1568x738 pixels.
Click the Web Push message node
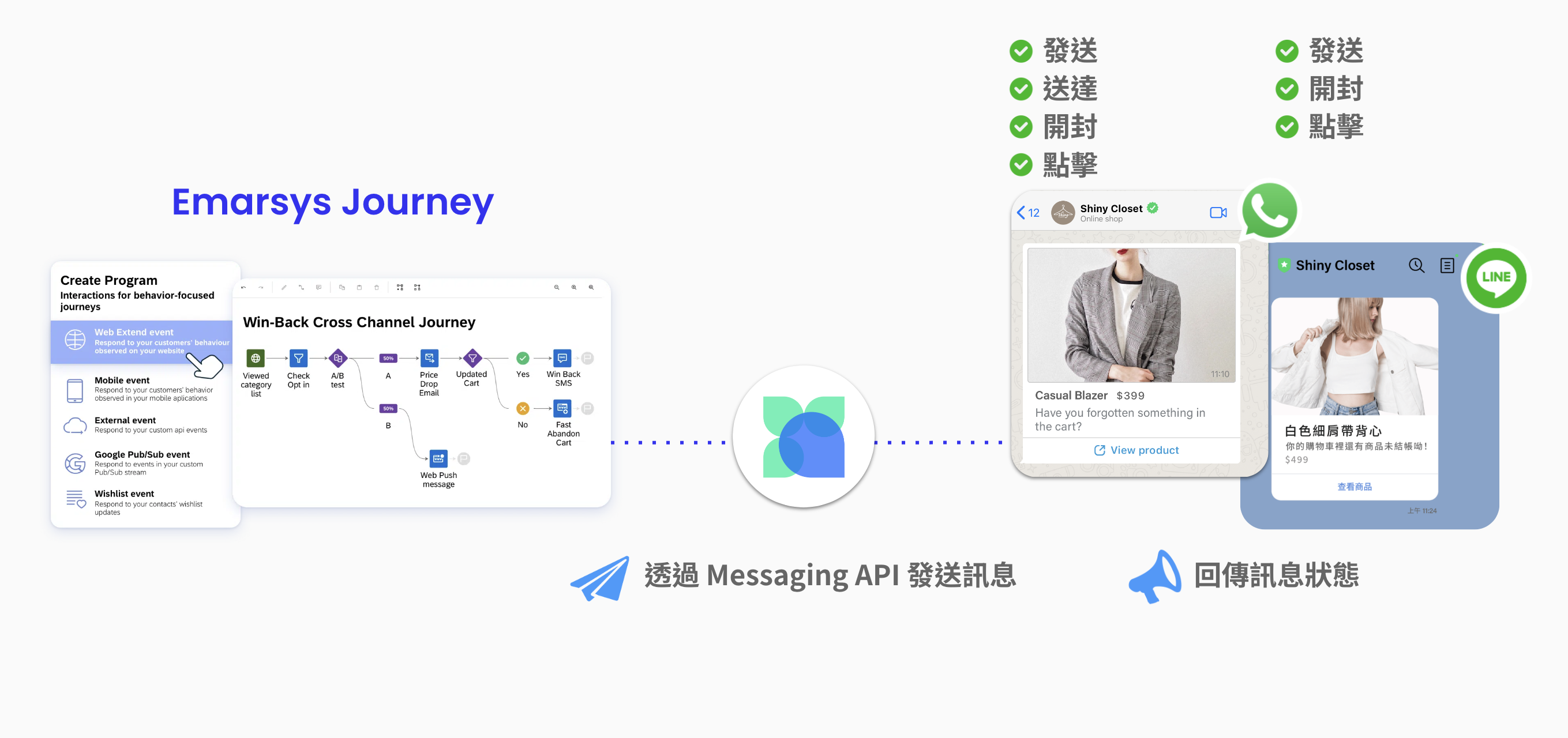438,458
